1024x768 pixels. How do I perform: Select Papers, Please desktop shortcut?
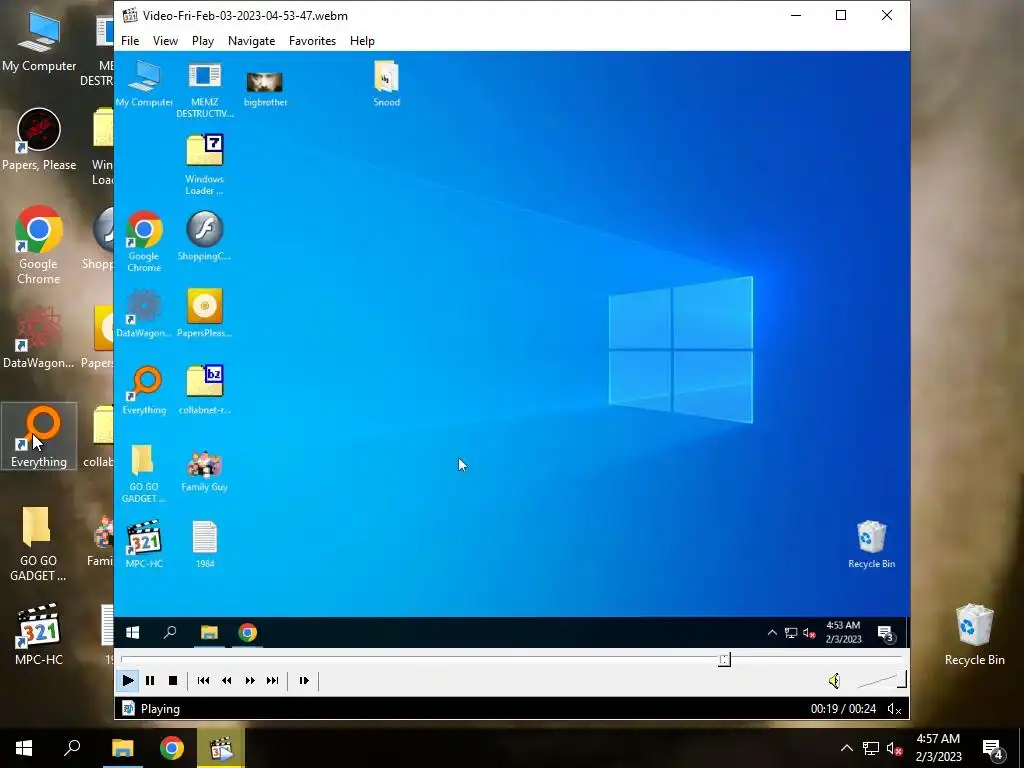[x=39, y=140]
